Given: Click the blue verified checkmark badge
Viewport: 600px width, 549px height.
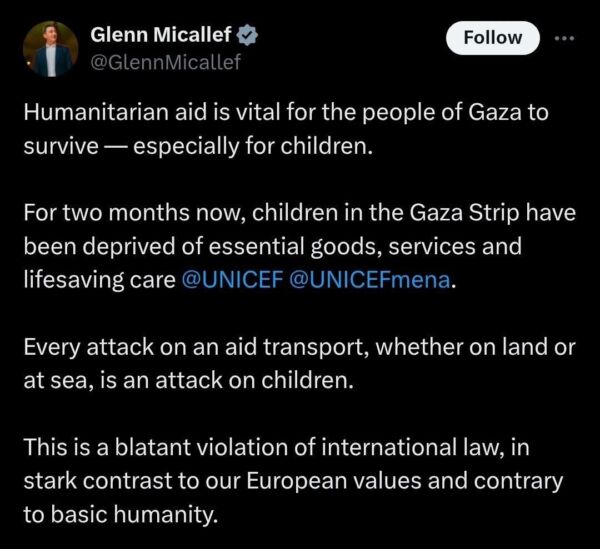Looking at the screenshot, I should point(247,35).
